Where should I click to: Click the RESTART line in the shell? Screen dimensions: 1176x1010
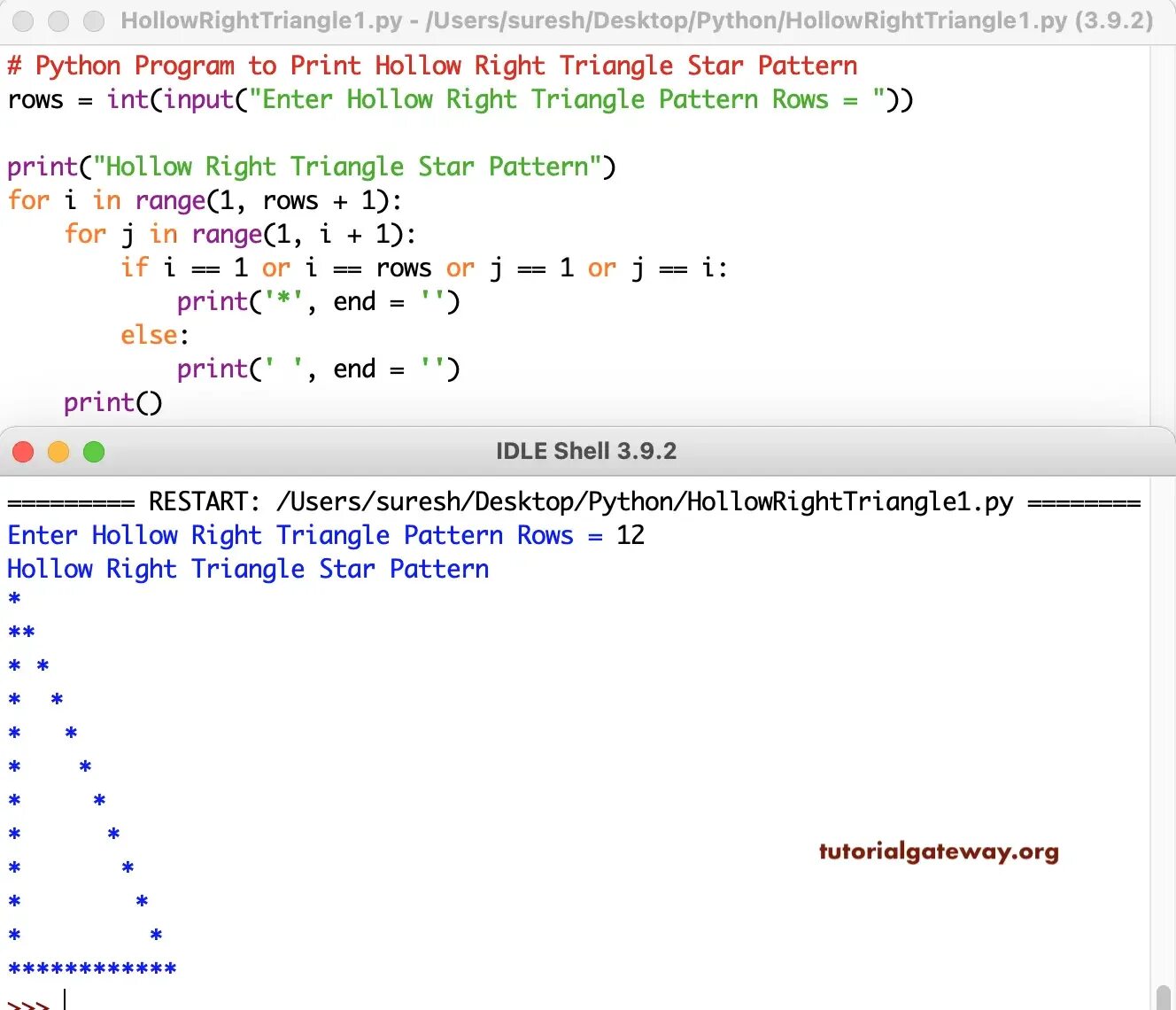click(x=574, y=502)
